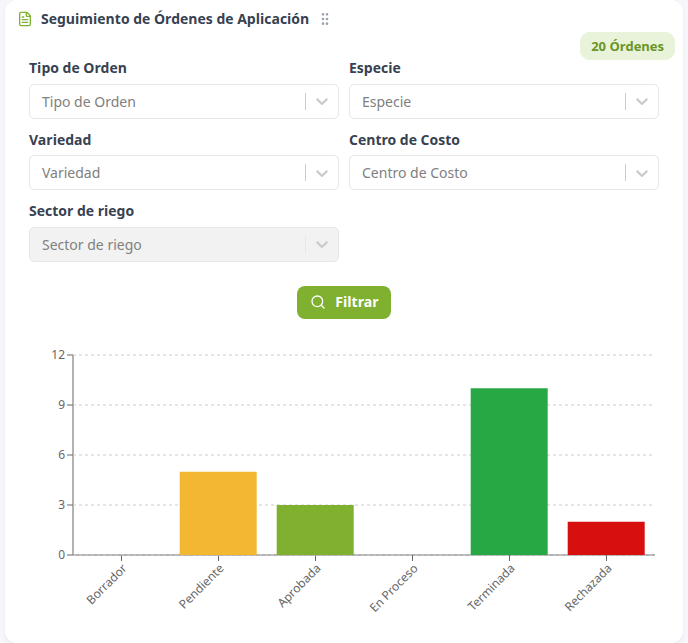Open the Centro de Costo dropdown
This screenshot has height=643, width=688.
pyautogui.click(x=504, y=172)
